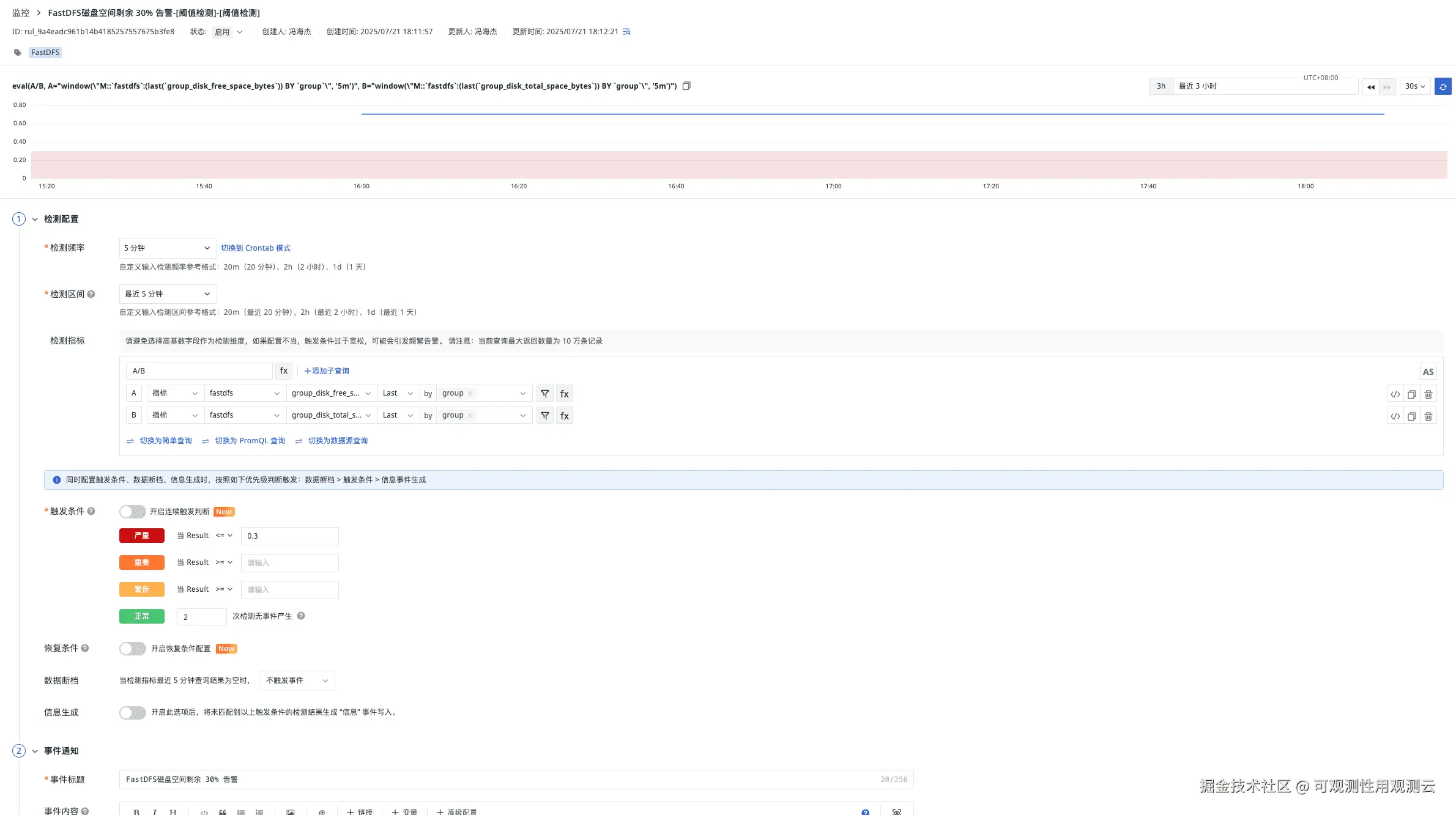This screenshot has width=1456, height=815.
Task: Toggle the info event generation switch
Action: (132, 712)
